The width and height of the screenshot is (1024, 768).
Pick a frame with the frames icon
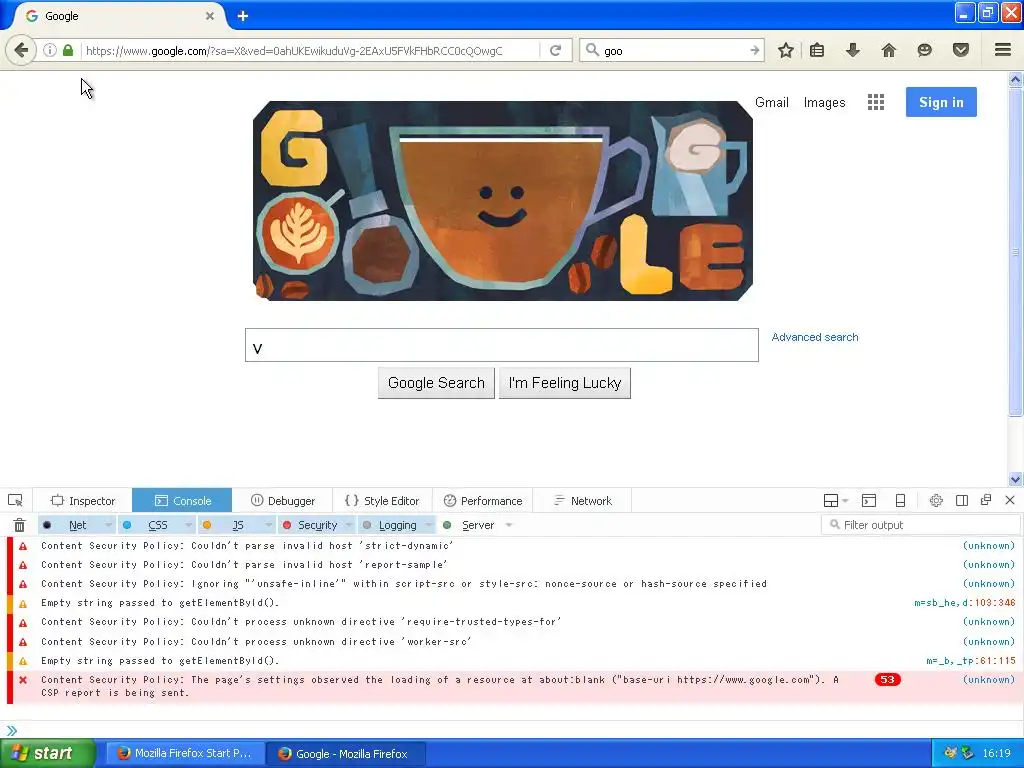pyautogui.click(x=831, y=501)
